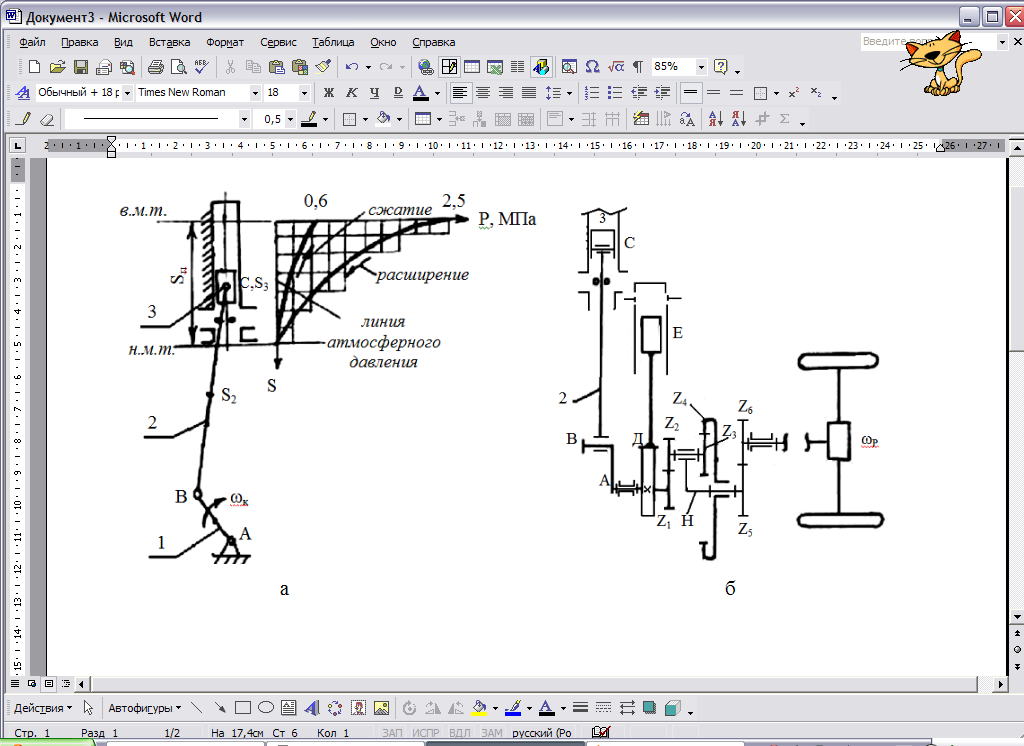Open the Таблица menu
This screenshot has height=746, width=1024.
click(x=333, y=42)
